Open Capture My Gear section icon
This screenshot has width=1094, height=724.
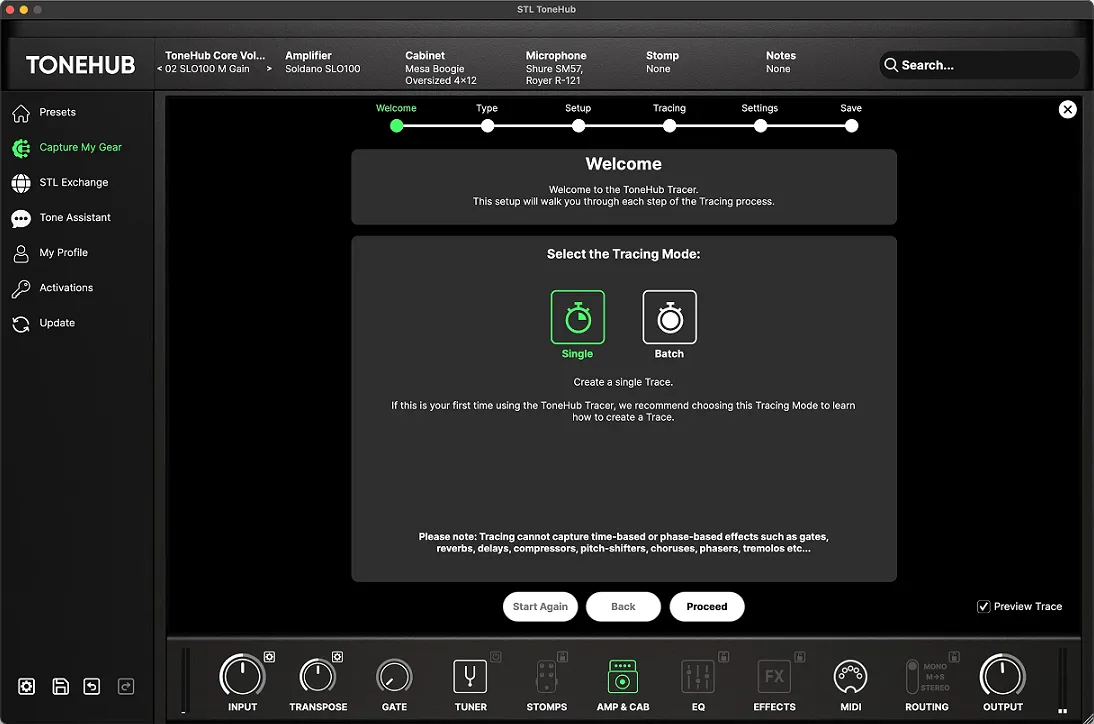pyautogui.click(x=21, y=148)
